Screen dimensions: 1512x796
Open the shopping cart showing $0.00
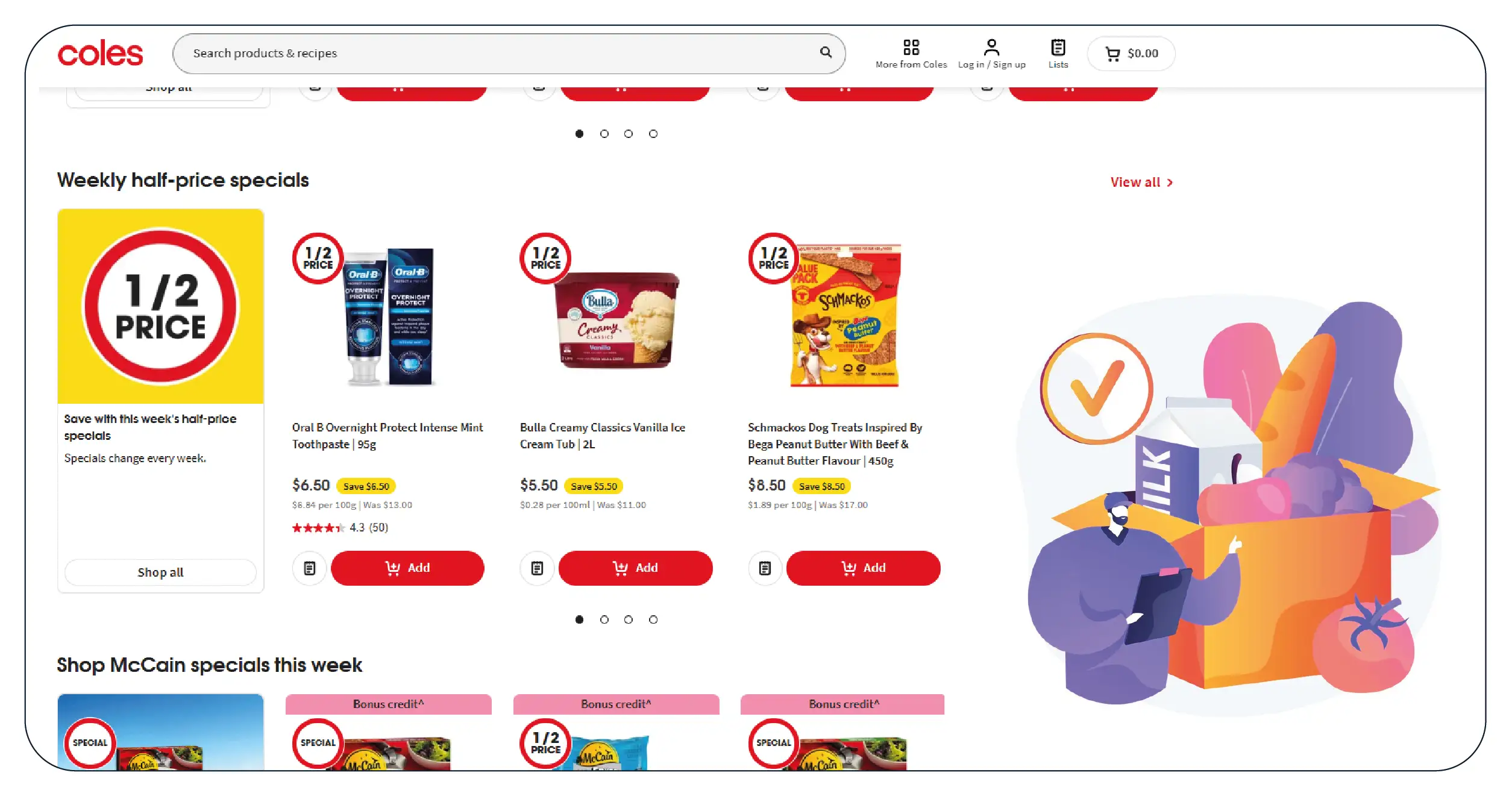[1131, 54]
